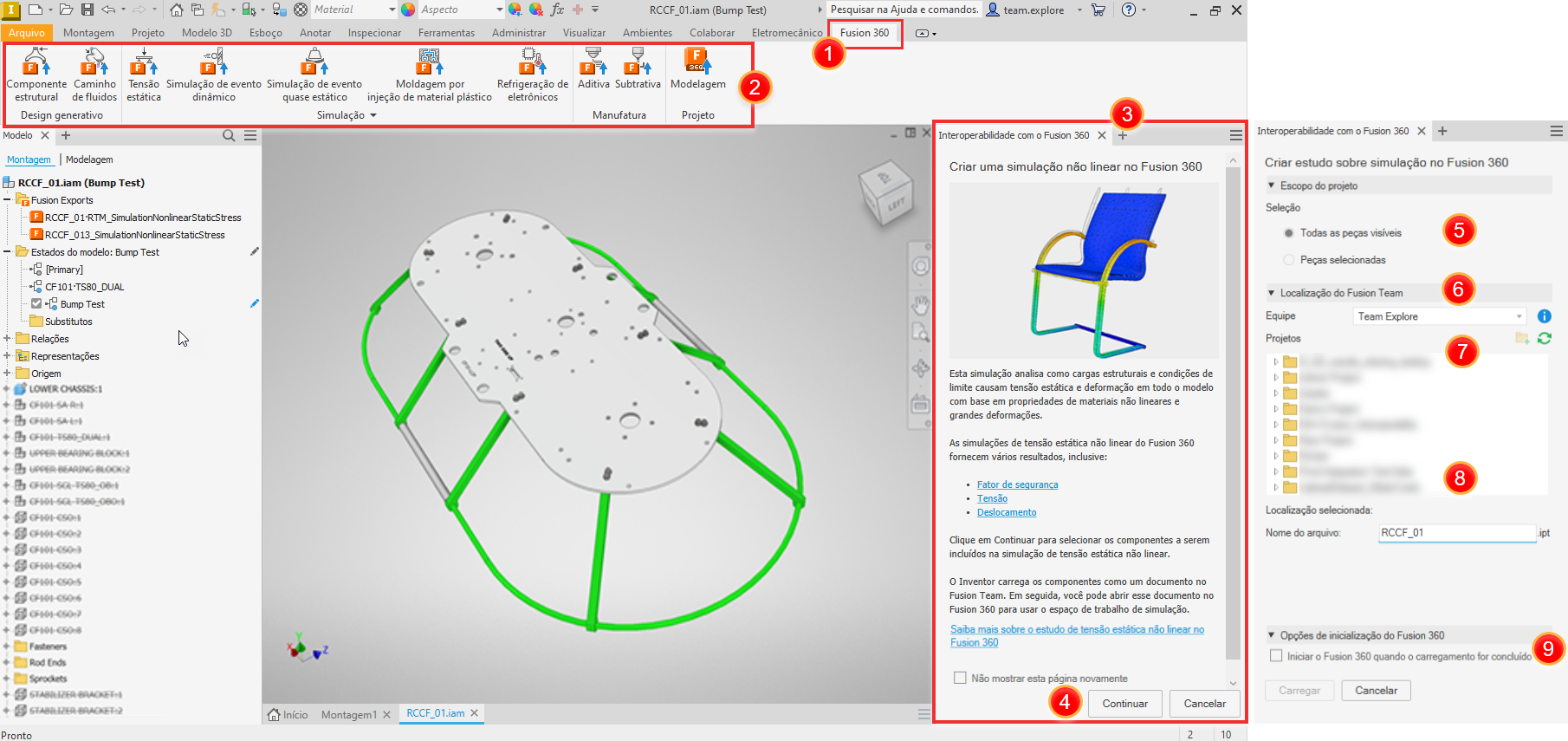Cancel the nonlinear simulation intro panel
Viewport: 1568px width, 741px height.
coord(1204,703)
